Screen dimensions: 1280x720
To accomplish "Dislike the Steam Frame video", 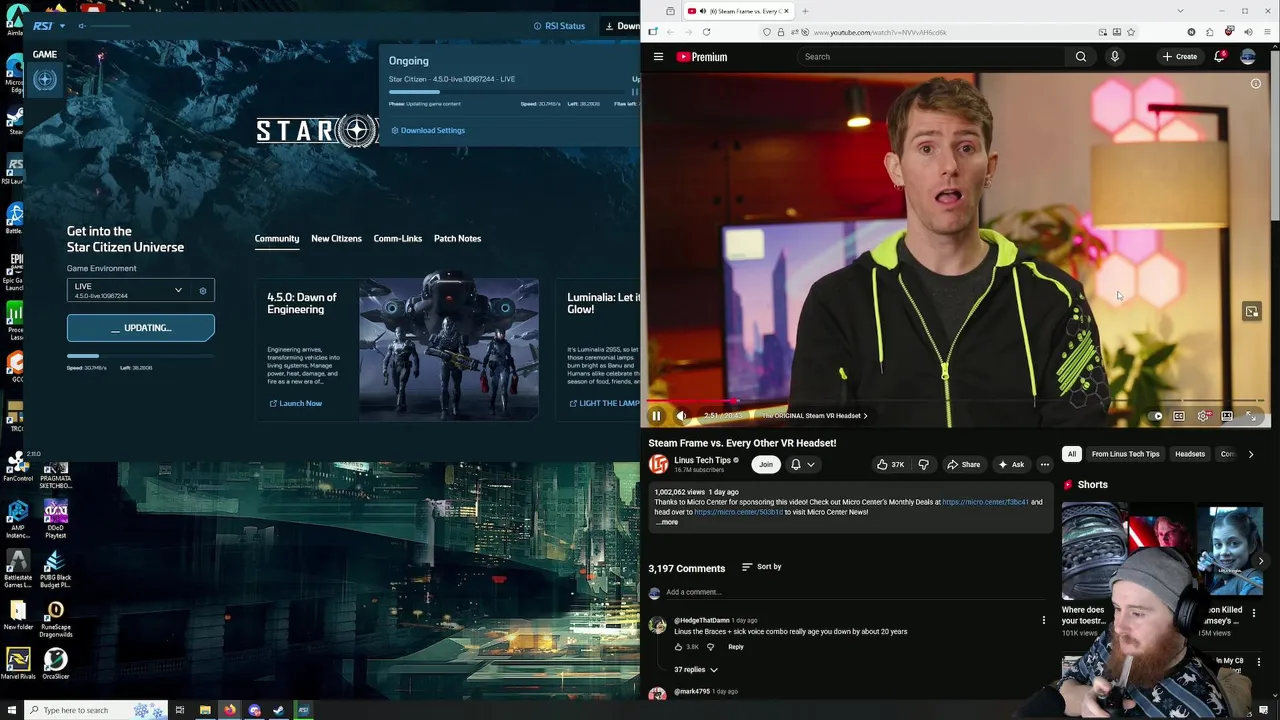I will point(923,464).
